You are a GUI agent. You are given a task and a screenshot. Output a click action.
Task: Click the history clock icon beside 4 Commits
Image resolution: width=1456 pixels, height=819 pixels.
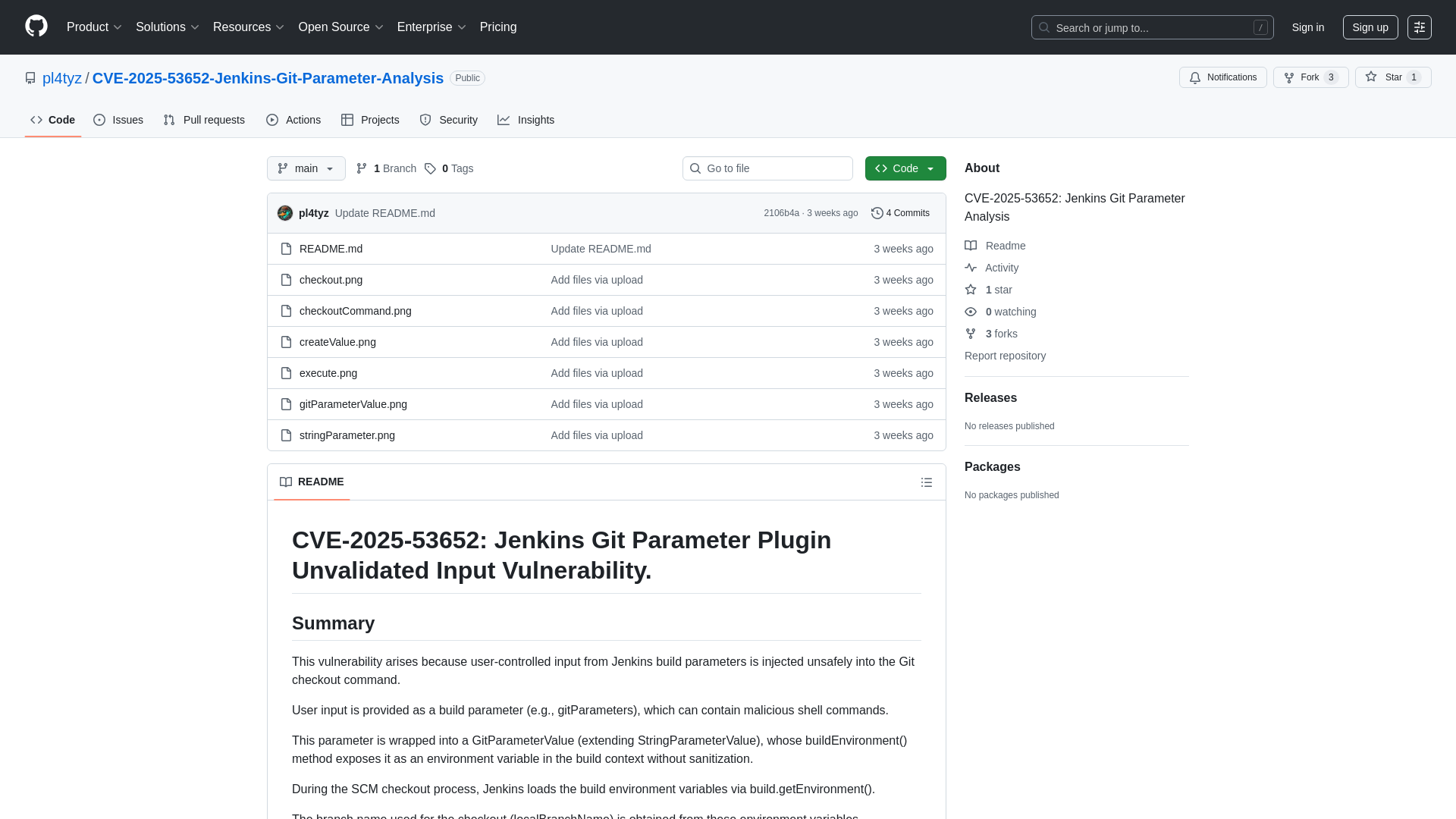pos(877,213)
